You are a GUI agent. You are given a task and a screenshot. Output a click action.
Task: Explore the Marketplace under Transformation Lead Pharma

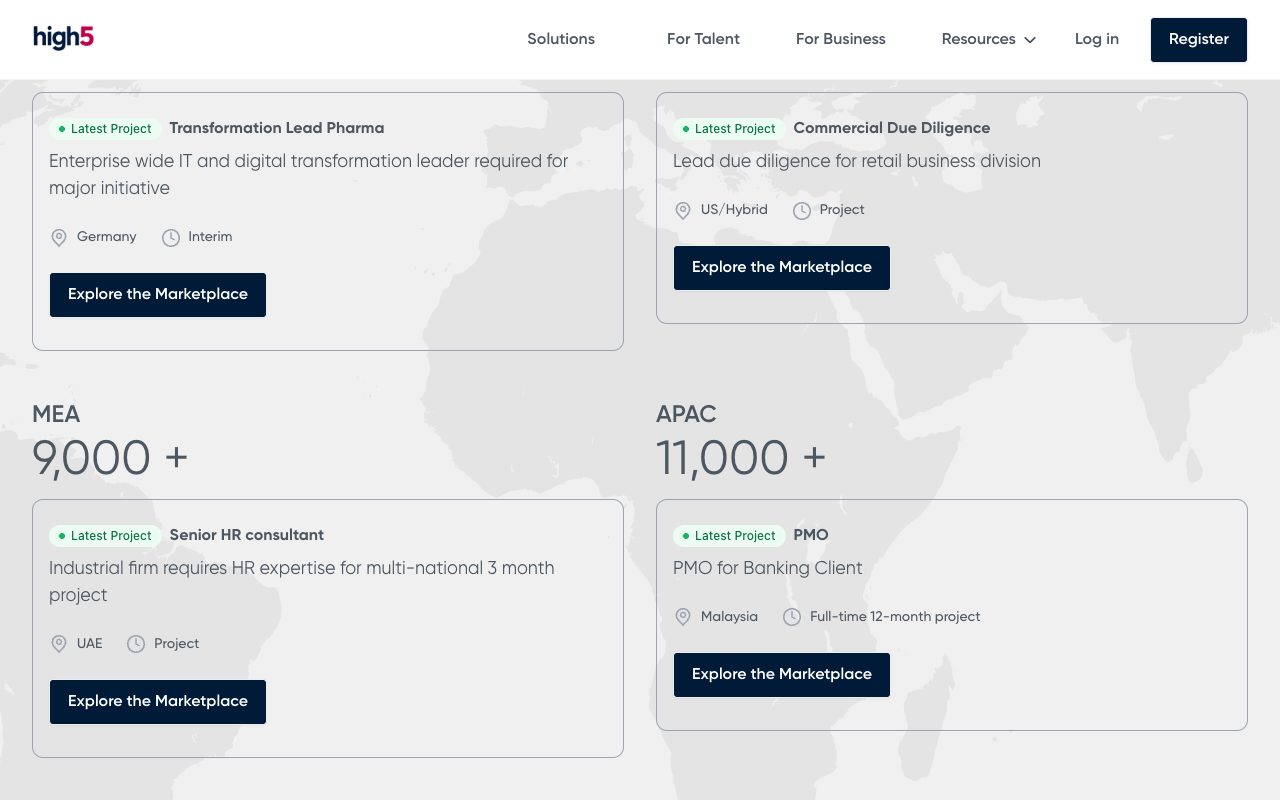158,295
